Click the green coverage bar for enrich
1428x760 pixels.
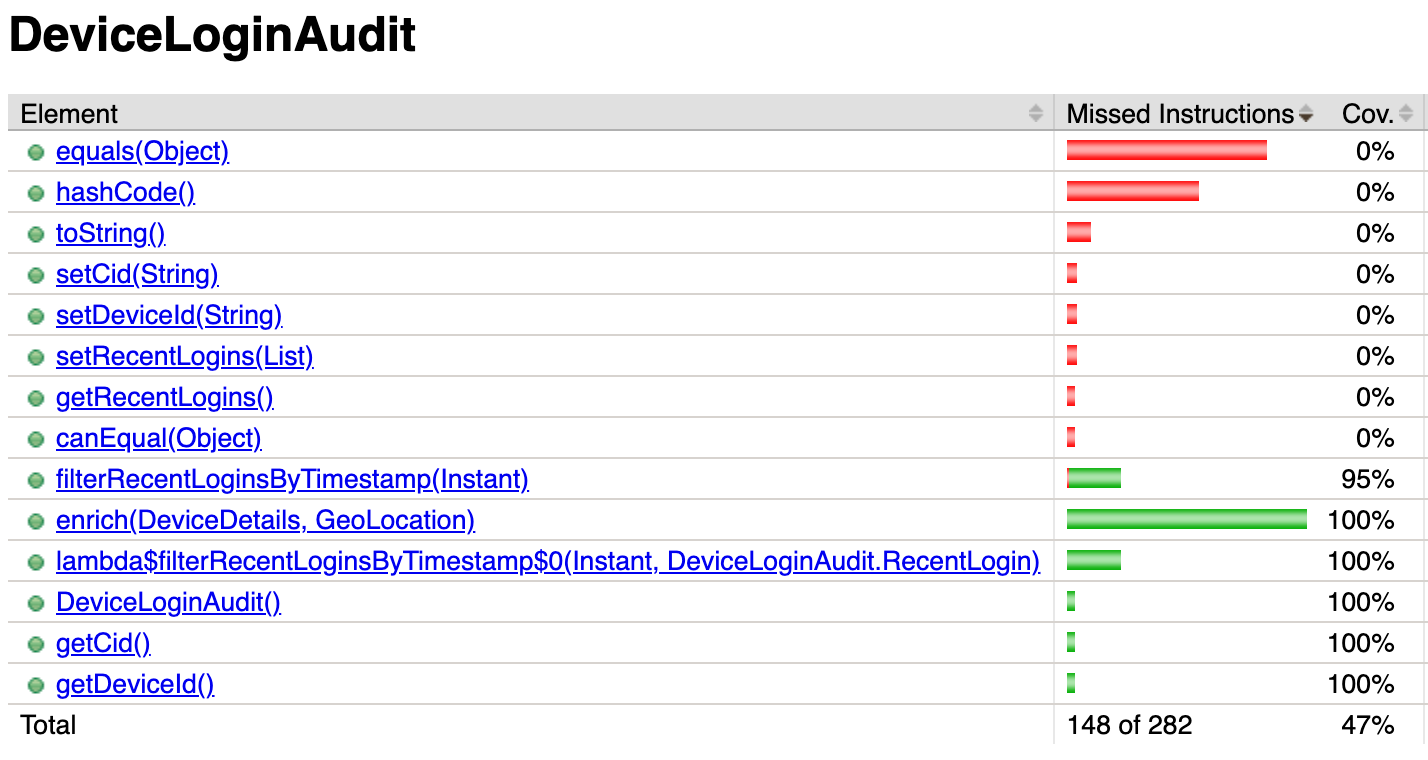(1186, 519)
